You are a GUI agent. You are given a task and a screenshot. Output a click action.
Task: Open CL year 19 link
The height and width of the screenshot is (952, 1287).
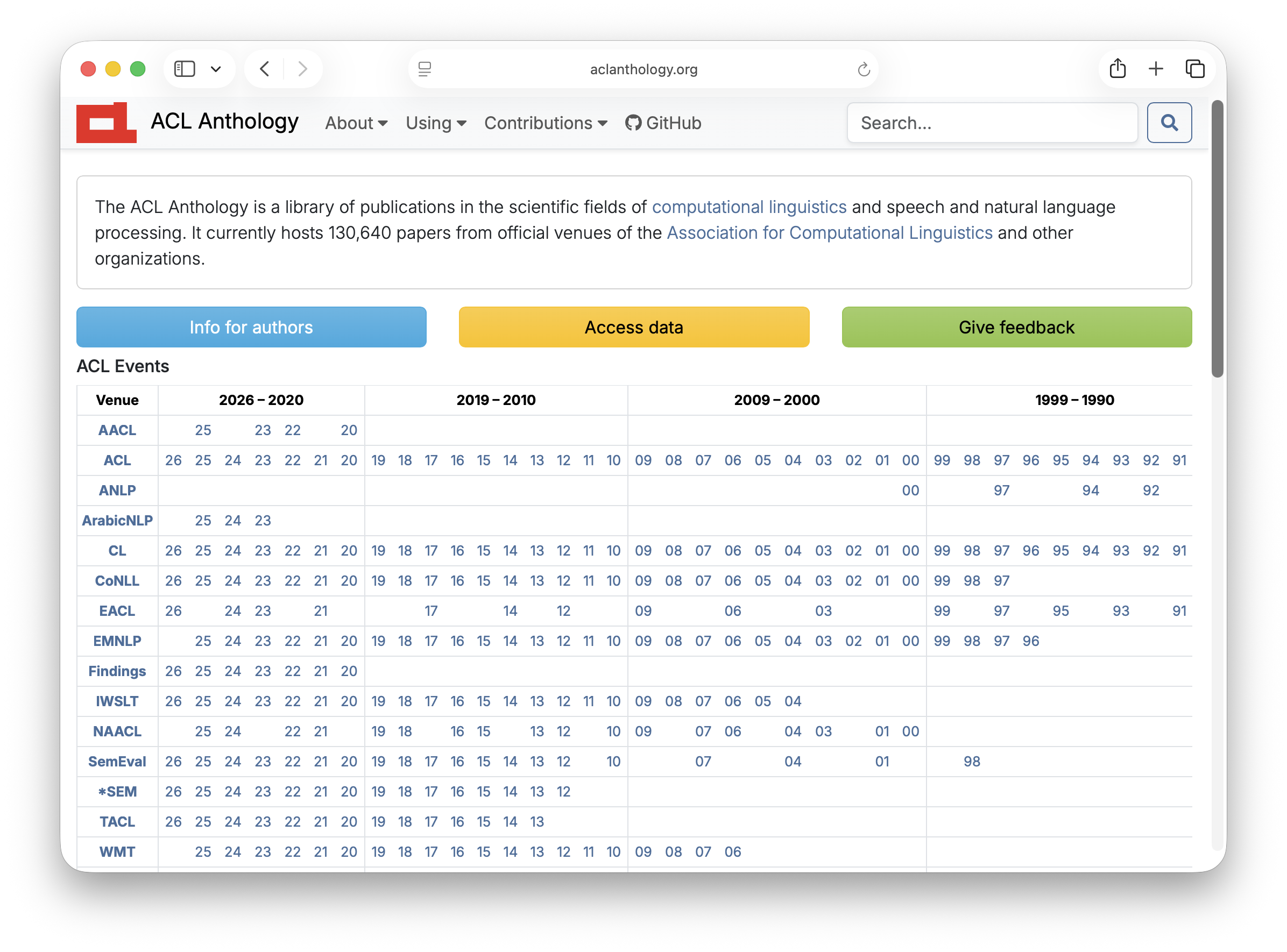378,551
